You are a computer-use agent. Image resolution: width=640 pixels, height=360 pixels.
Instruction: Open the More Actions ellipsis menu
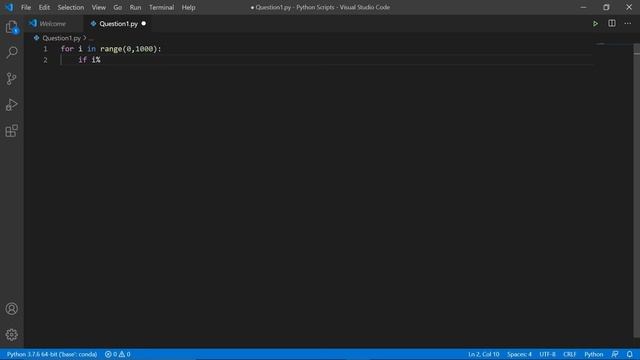628,24
